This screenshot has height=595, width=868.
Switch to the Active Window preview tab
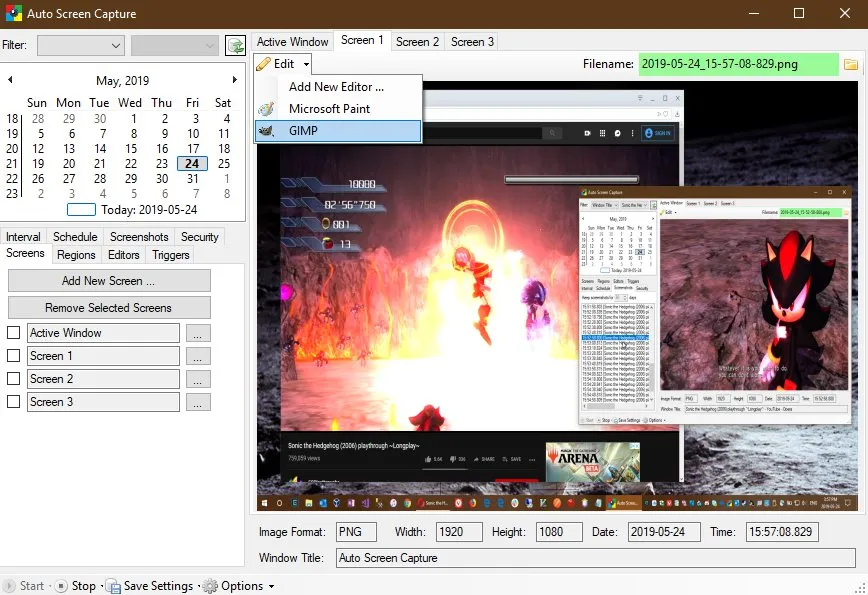pos(292,42)
